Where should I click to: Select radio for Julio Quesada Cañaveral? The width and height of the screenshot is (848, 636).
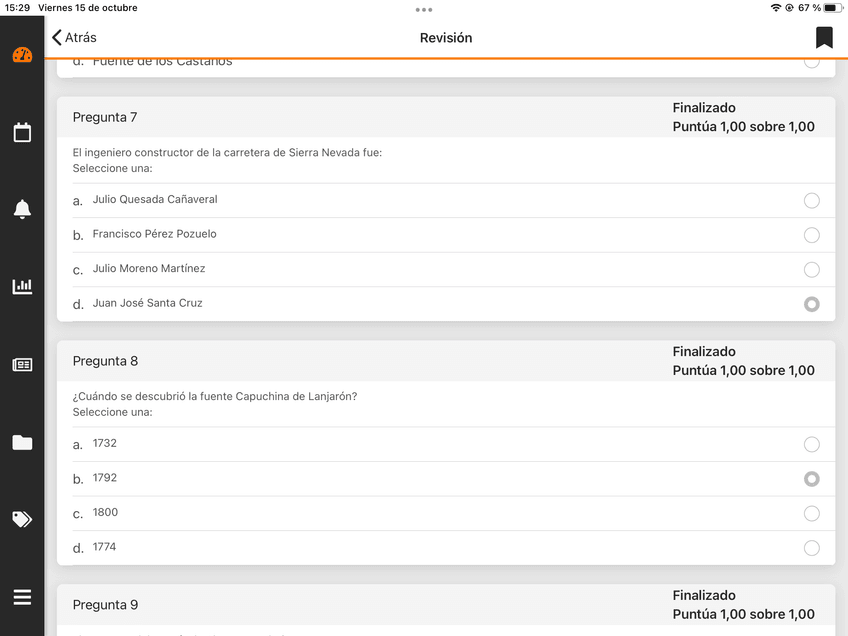(811, 201)
